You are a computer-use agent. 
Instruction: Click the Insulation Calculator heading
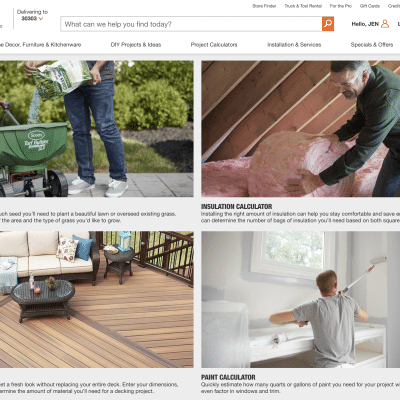[x=236, y=207]
